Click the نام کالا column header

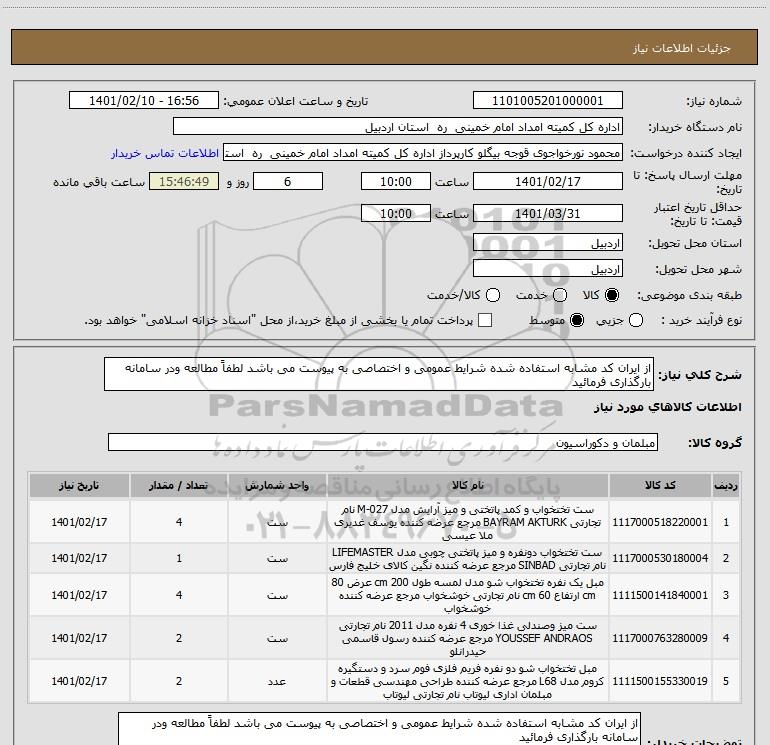(468, 486)
